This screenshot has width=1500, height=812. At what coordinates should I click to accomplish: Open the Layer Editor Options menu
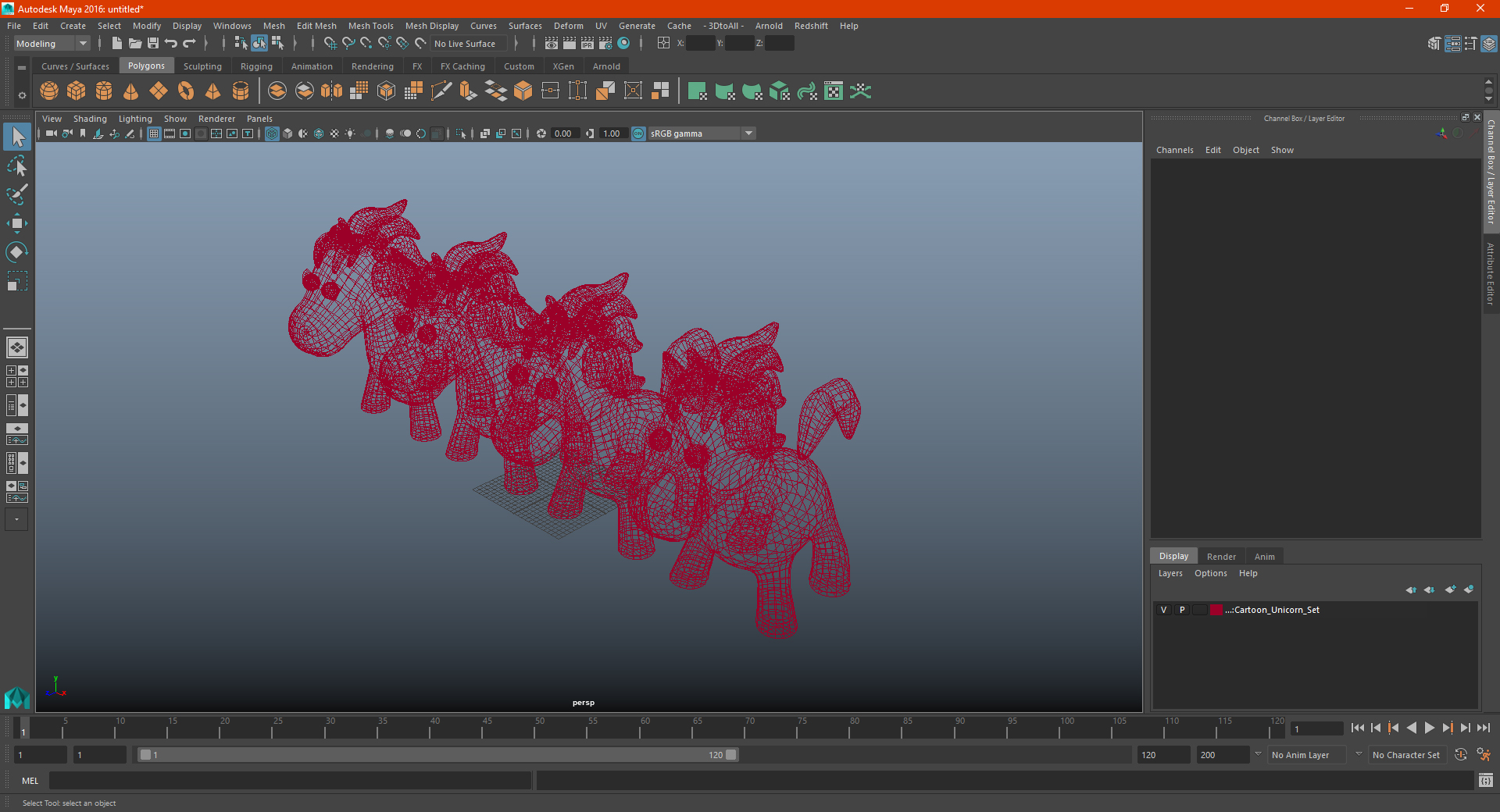(1210, 573)
